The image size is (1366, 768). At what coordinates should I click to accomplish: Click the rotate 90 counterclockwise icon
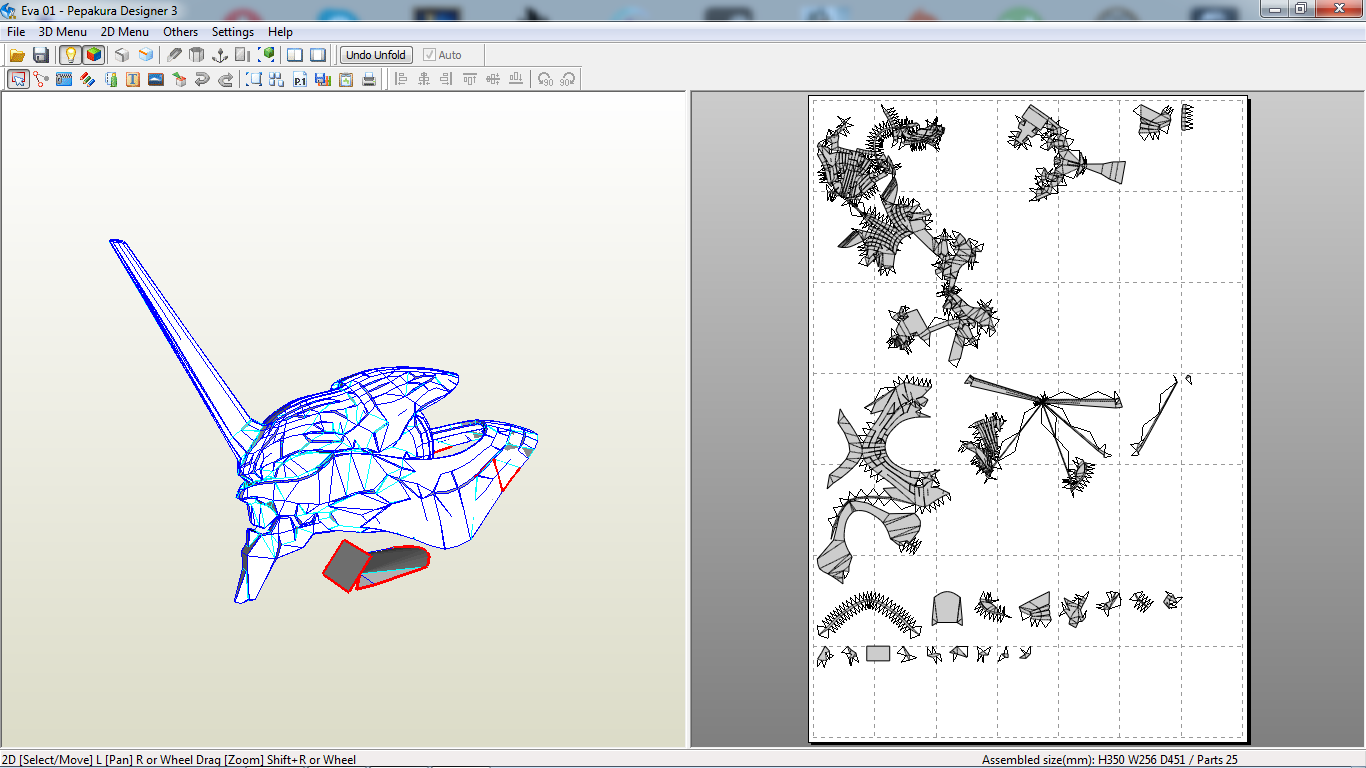point(545,79)
